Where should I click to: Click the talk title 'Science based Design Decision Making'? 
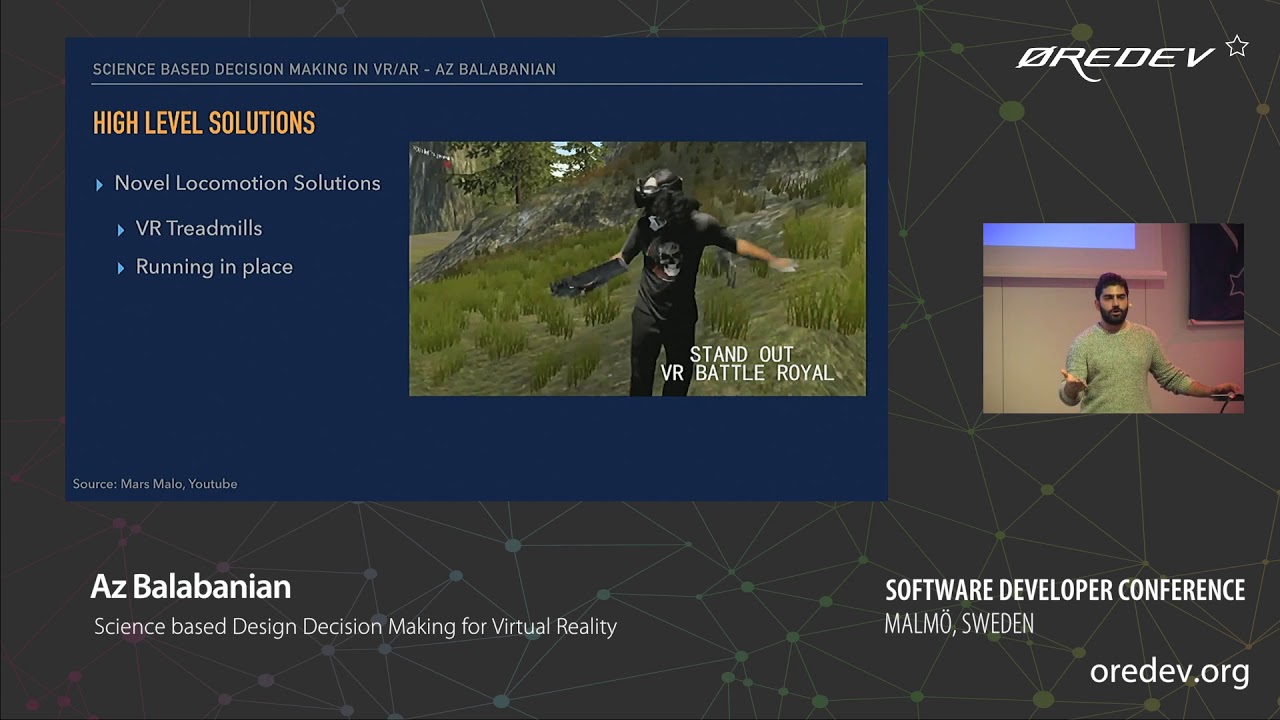coord(274,627)
